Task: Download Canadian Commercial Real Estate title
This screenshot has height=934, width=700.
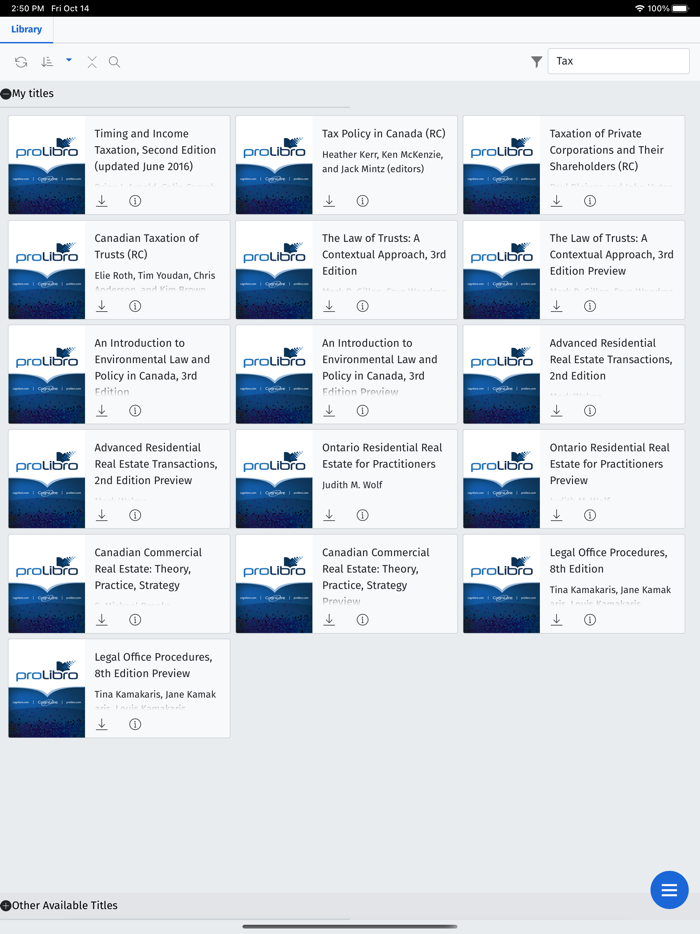Action: click(x=102, y=620)
